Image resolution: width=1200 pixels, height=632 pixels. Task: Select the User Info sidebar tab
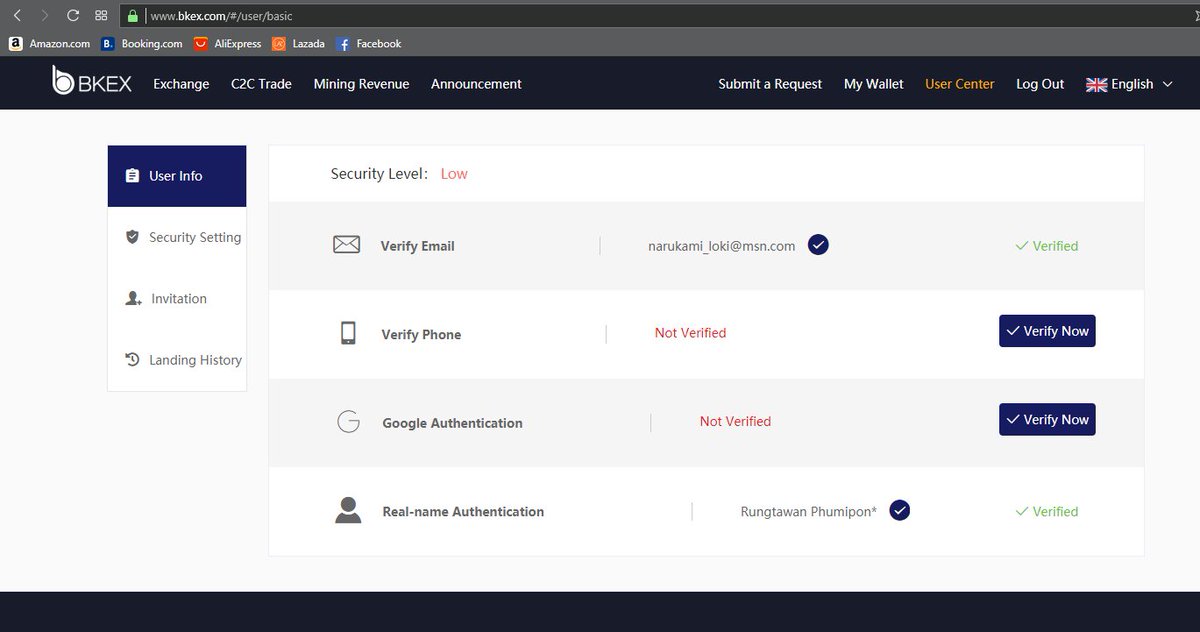177,176
